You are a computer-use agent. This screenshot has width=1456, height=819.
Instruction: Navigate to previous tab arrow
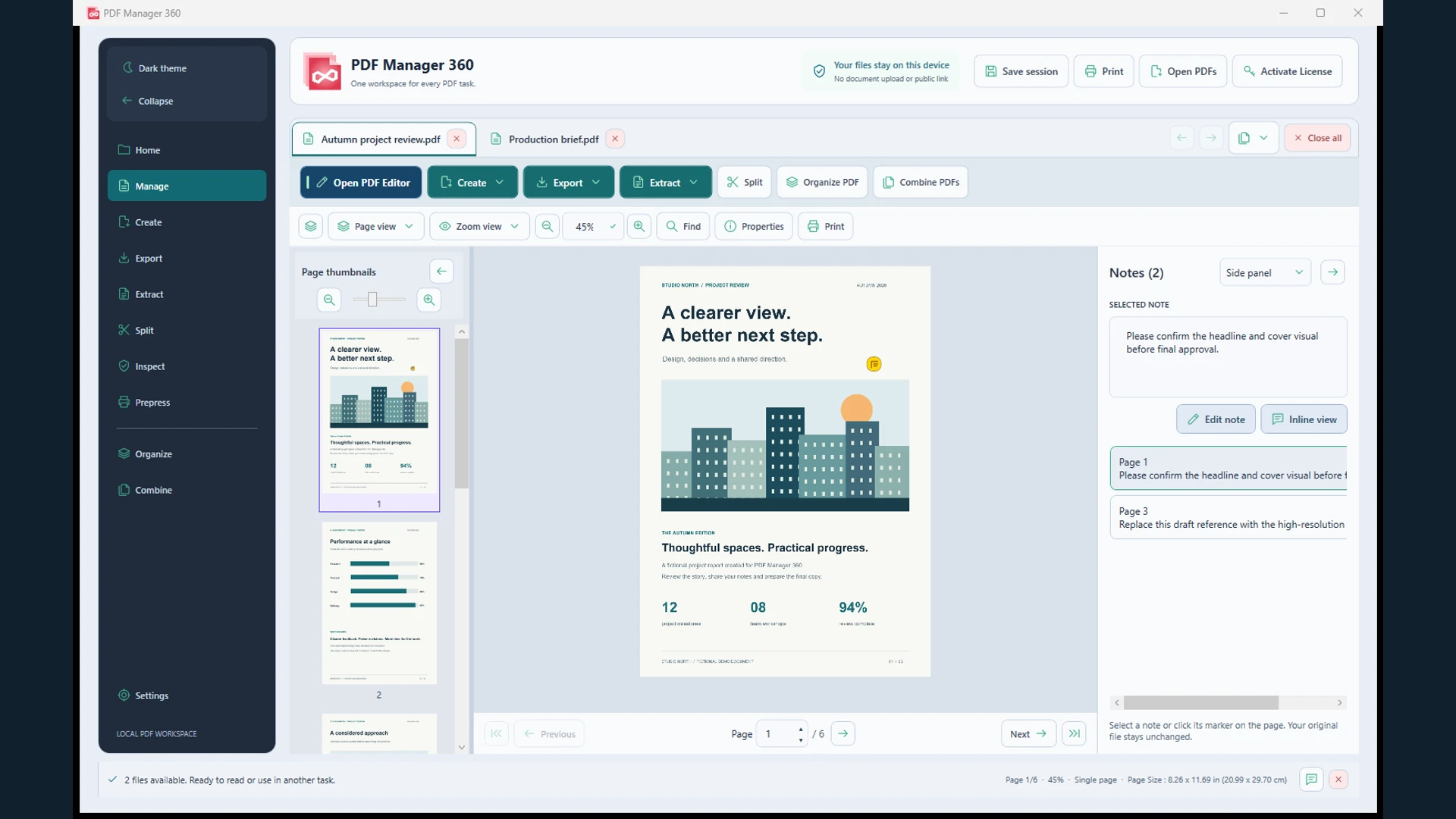1181,138
